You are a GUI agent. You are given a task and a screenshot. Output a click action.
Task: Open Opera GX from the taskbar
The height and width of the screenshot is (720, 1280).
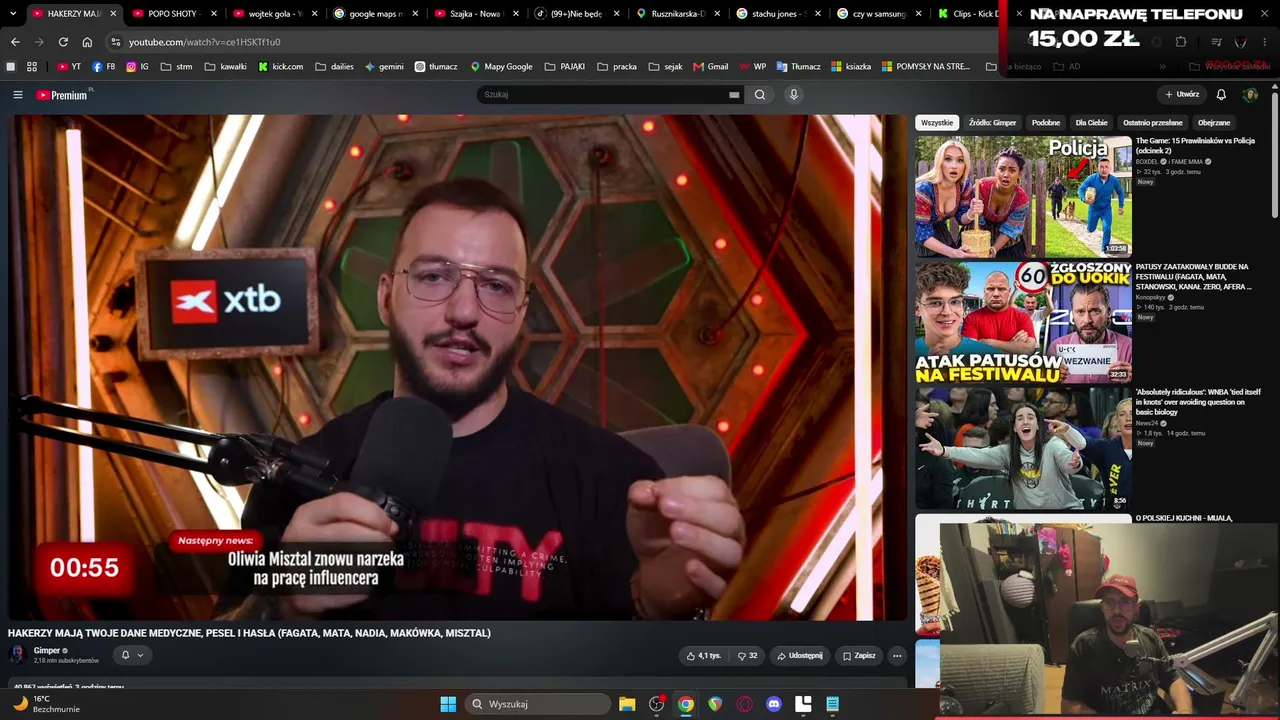click(744, 704)
